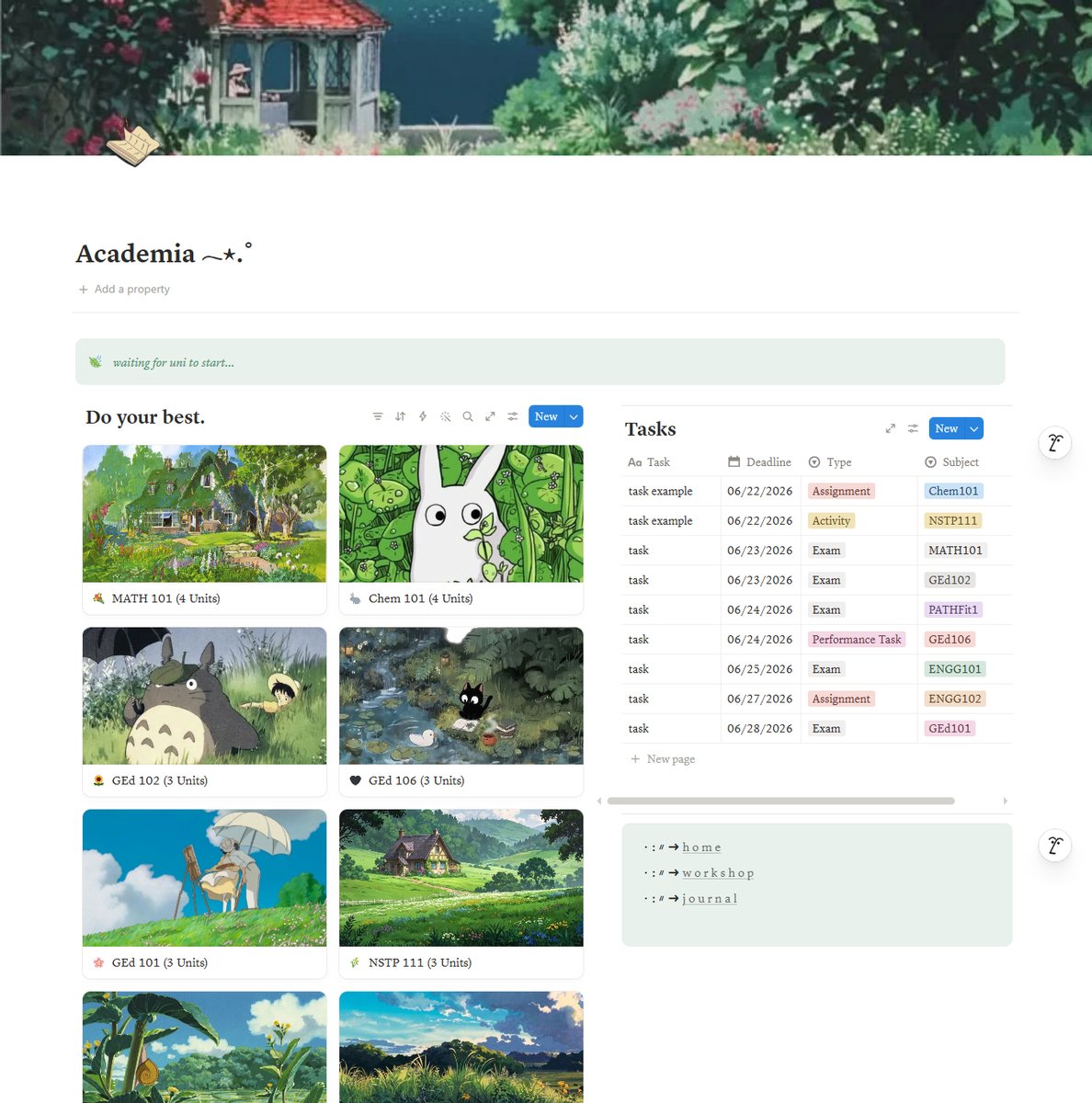Expand Tasks database to full page icon
The image size is (1092, 1103).
890,428
